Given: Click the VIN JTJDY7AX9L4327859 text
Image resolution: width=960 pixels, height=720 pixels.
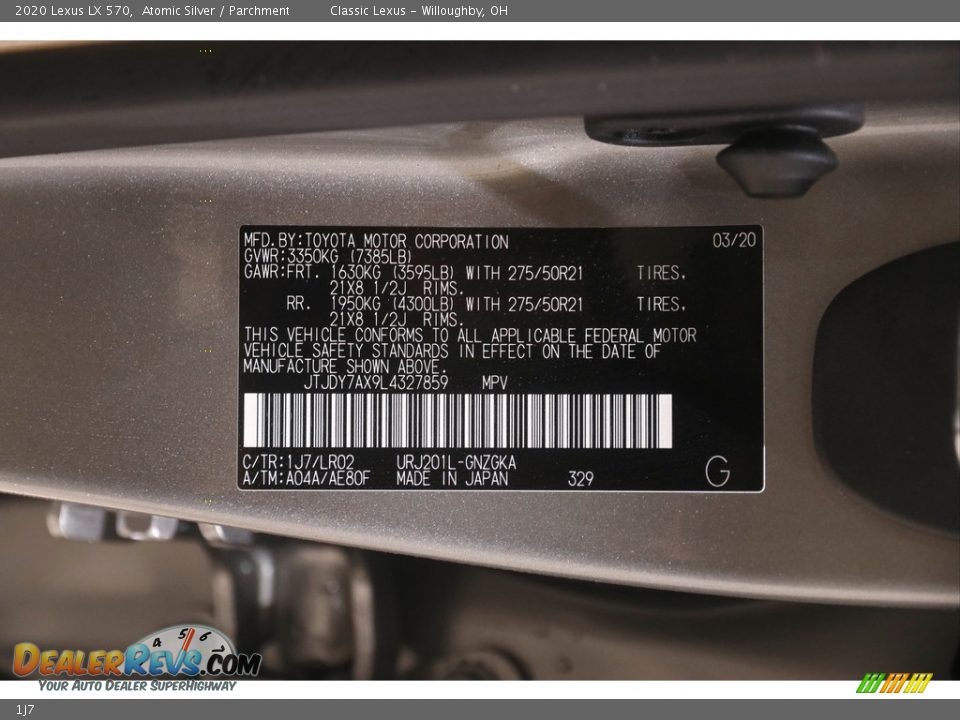Looking at the screenshot, I should tap(376, 383).
